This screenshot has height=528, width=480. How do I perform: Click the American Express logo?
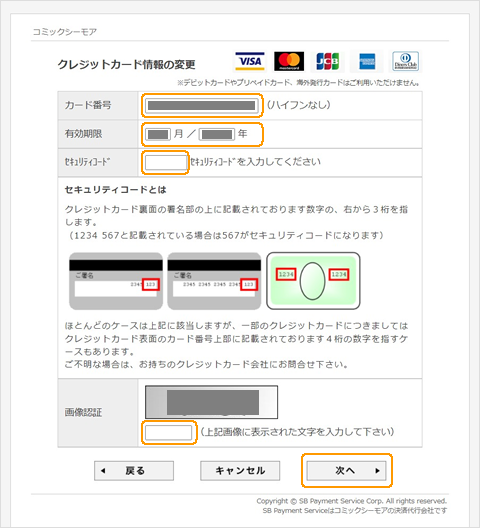[x=367, y=61]
